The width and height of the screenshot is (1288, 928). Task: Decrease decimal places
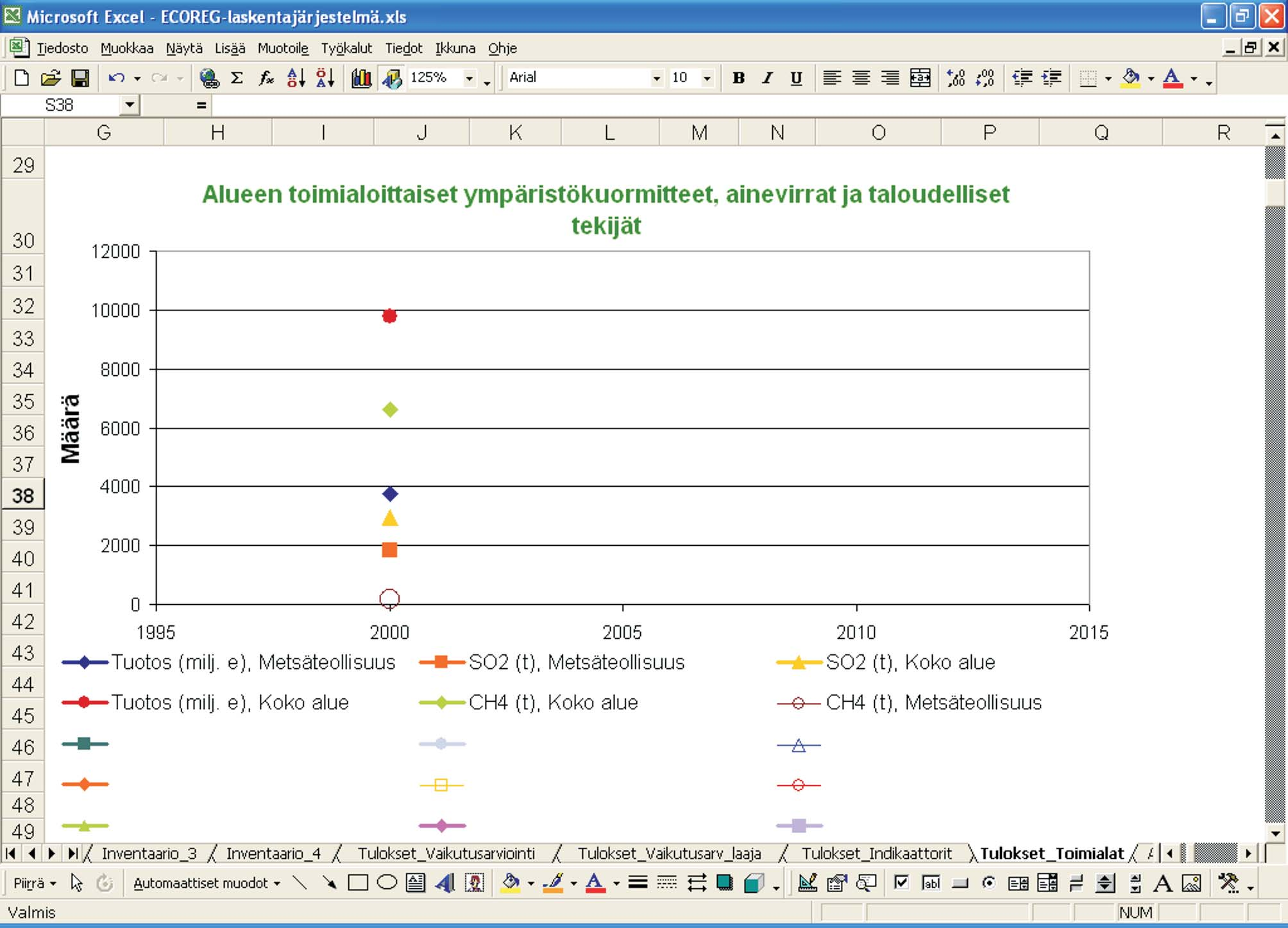tap(985, 78)
